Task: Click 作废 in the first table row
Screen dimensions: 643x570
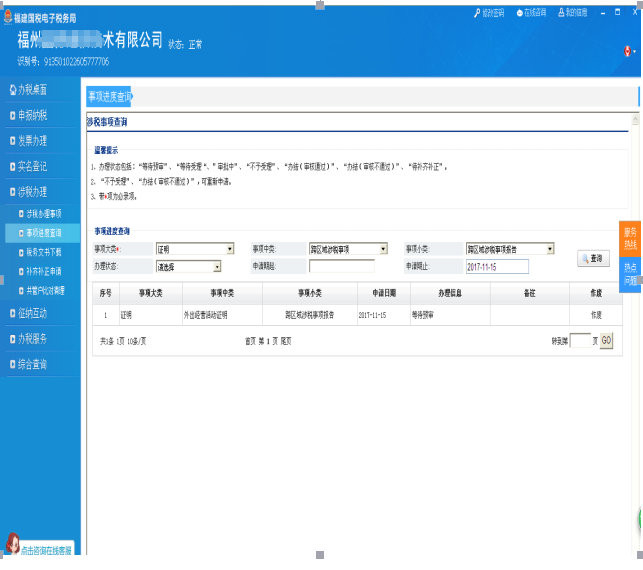Action: pyautogui.click(x=595, y=315)
